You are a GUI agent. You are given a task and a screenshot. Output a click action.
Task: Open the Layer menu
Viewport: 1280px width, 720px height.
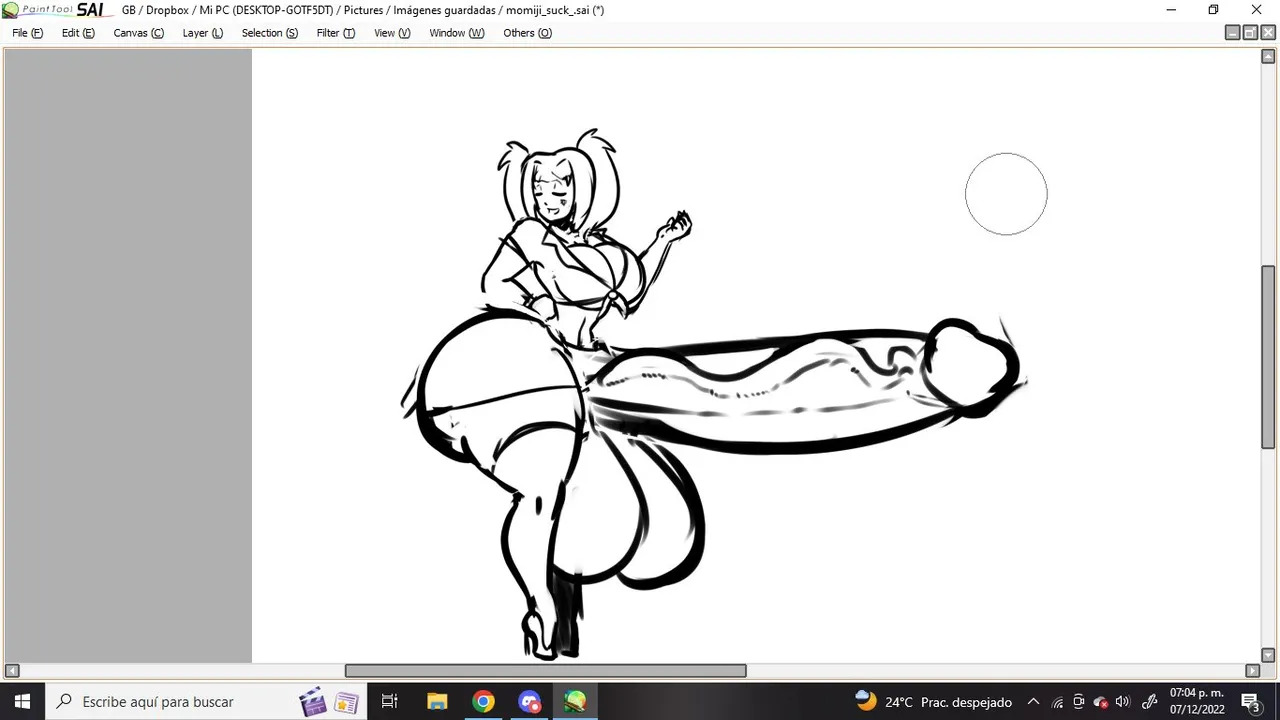click(202, 33)
